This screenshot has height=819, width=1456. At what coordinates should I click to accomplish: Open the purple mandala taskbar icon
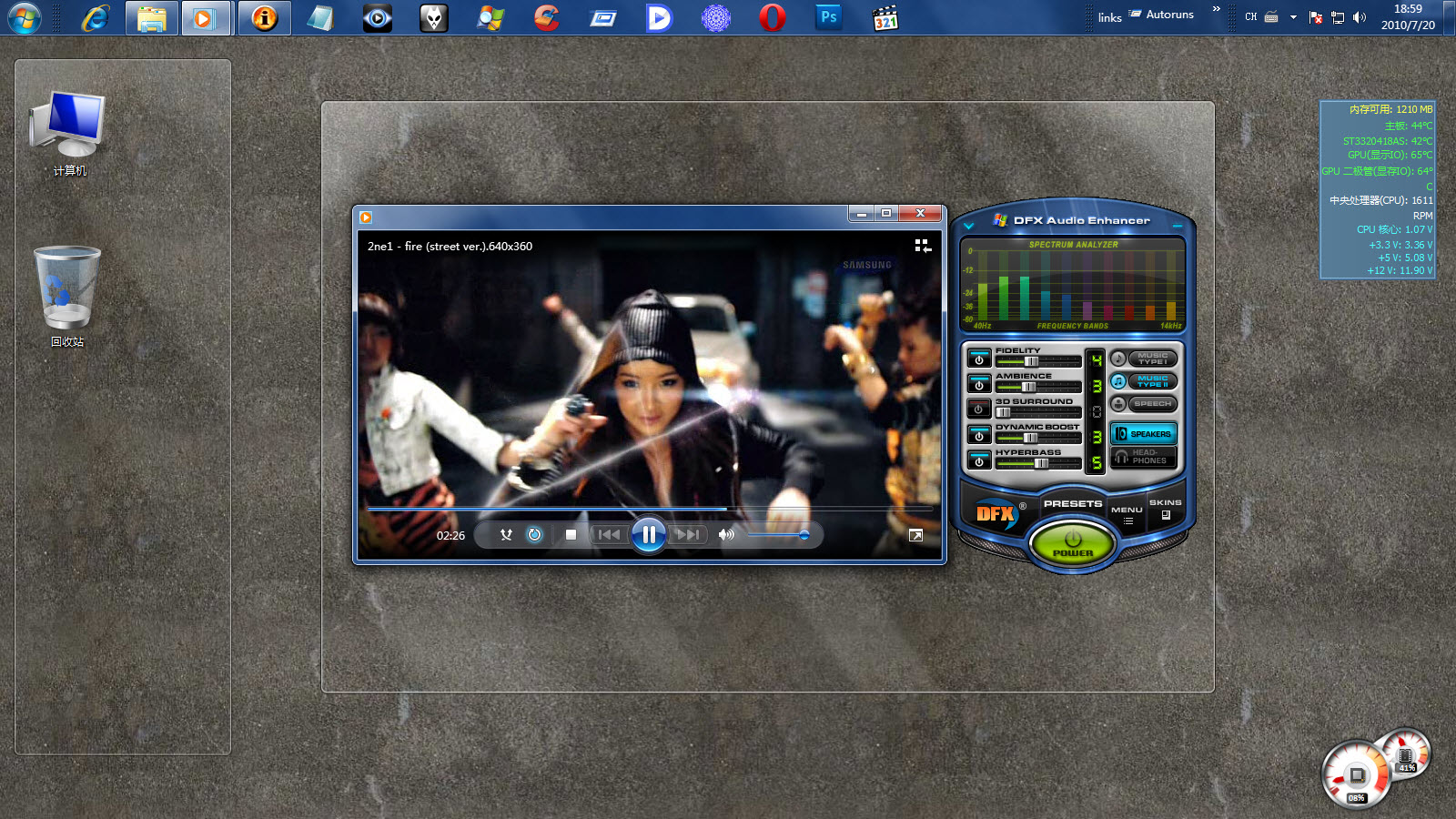[x=716, y=17]
